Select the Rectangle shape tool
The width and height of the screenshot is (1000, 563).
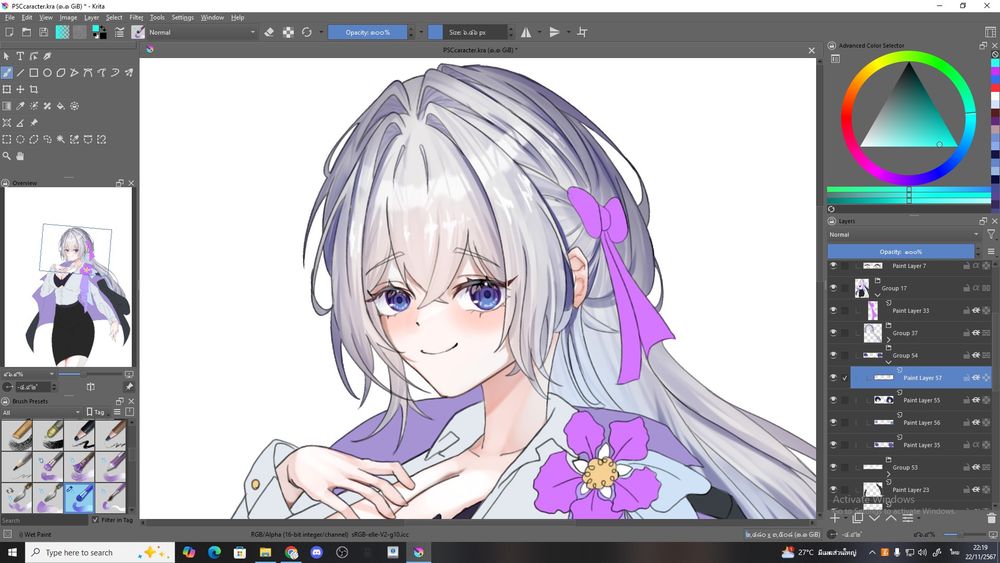click(34, 73)
